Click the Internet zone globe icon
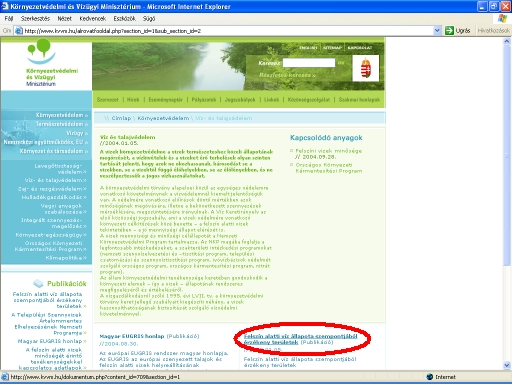Image resolution: width=512 pixels, height=384 pixels. coord(430,377)
